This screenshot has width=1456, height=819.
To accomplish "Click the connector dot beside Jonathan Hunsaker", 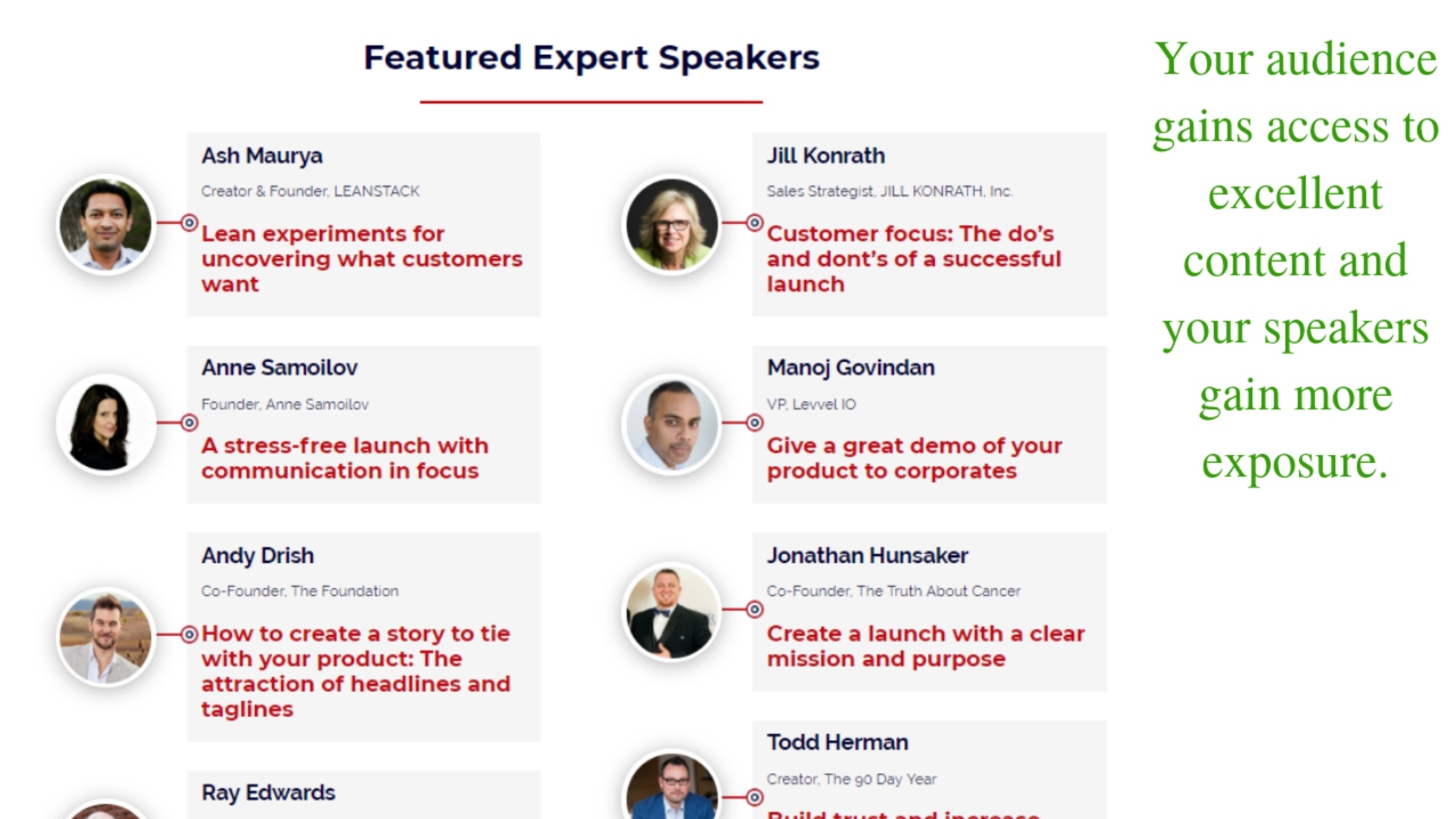I will pyautogui.click(x=755, y=610).
